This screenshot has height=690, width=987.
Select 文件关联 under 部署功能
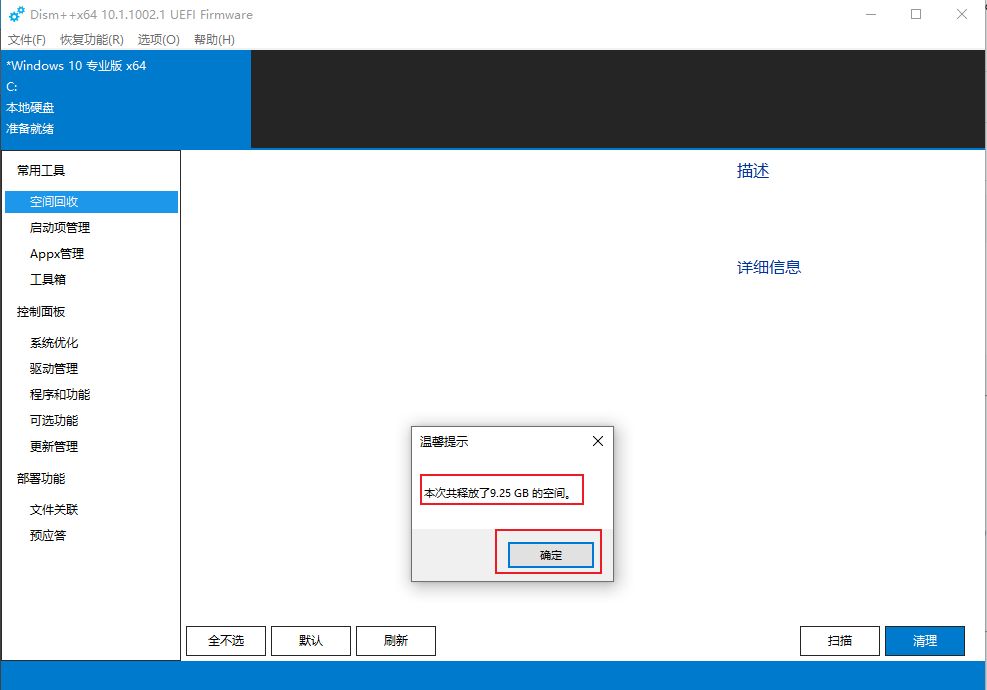pyautogui.click(x=54, y=510)
